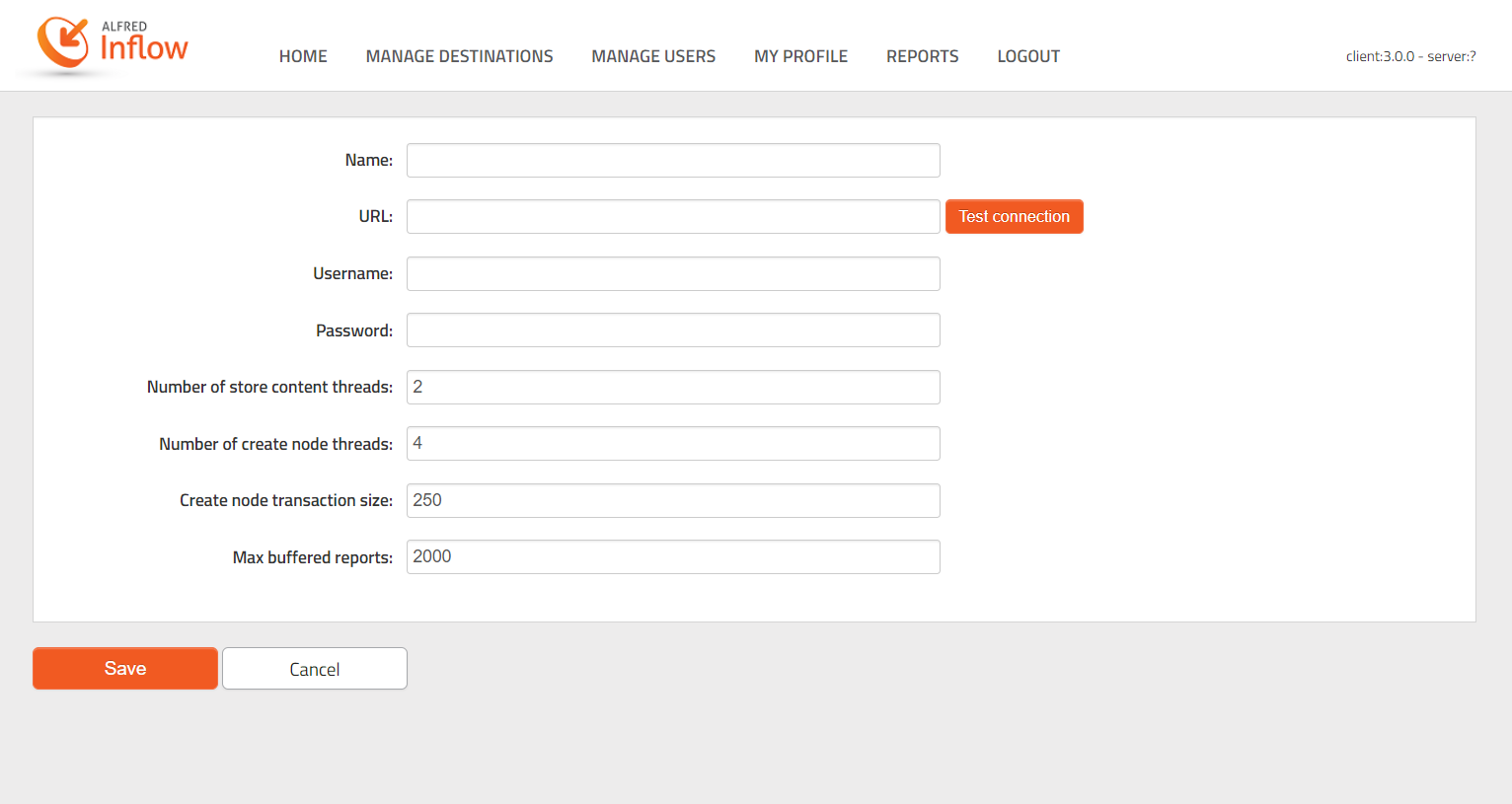Image resolution: width=1512 pixels, height=804 pixels.
Task: Click the client/server version text
Action: [1410, 56]
